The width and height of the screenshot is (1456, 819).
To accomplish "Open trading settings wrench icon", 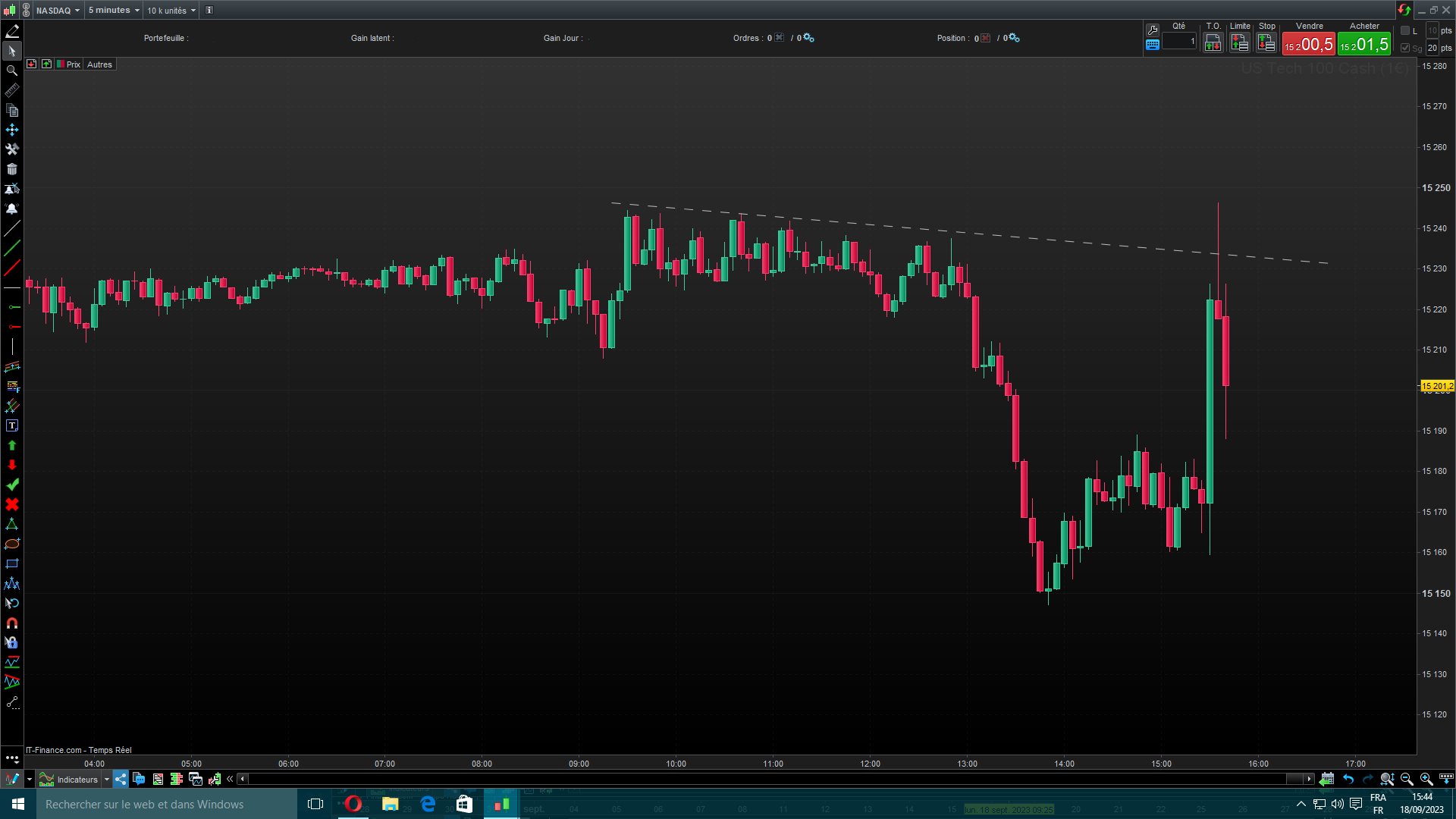I will pyautogui.click(x=1152, y=30).
